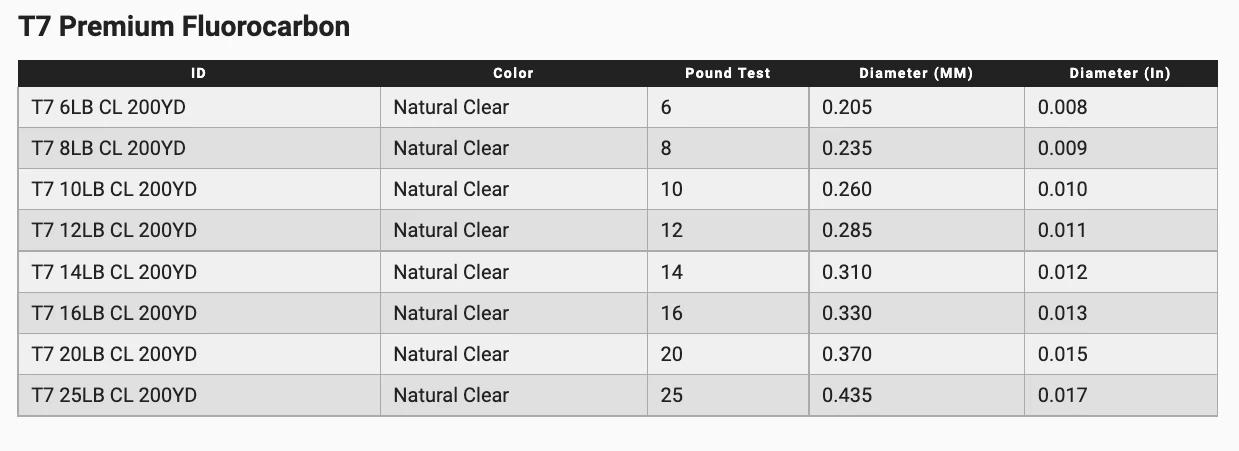Select the 0.435 millimeter diameter cell
The width and height of the screenshot is (1239, 451).
click(x=846, y=395)
